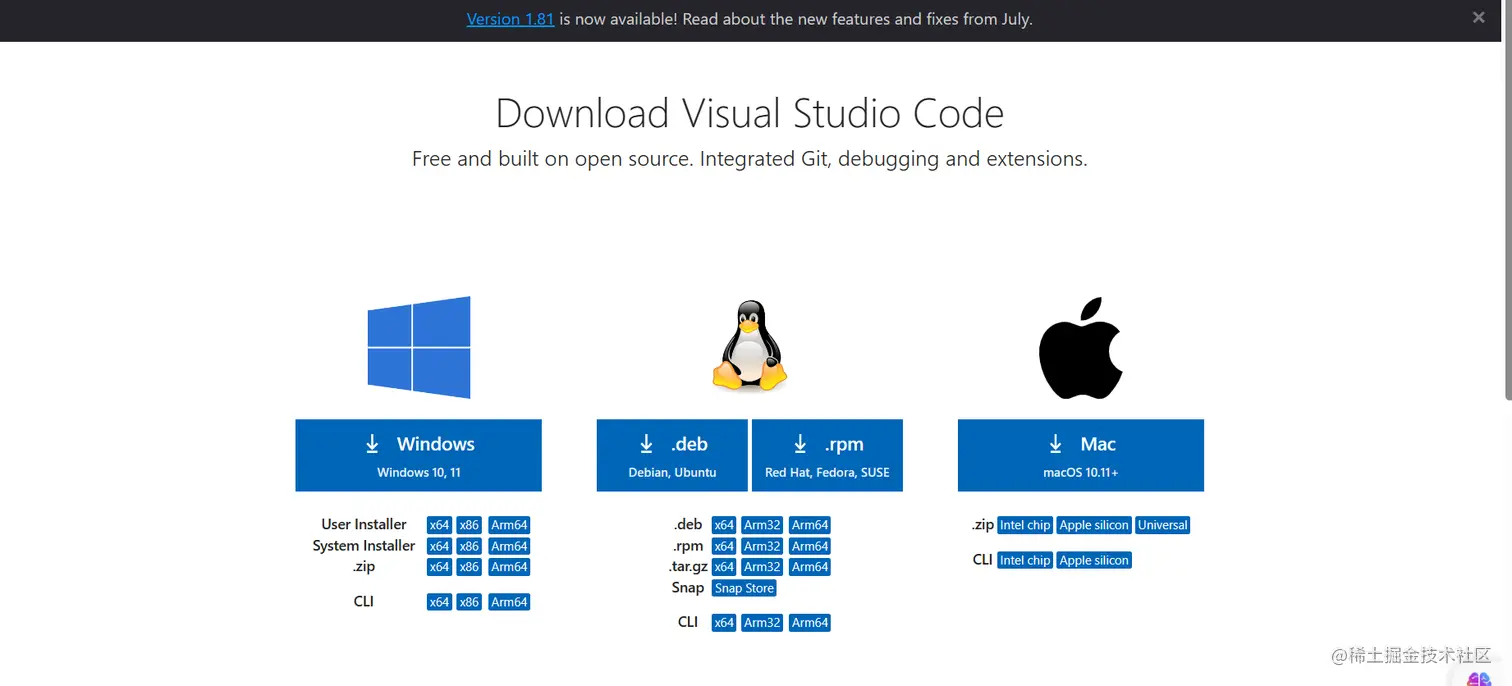This screenshot has height=686, width=1512.
Task: Get Windows CLI x86 build
Action: tap(469, 602)
